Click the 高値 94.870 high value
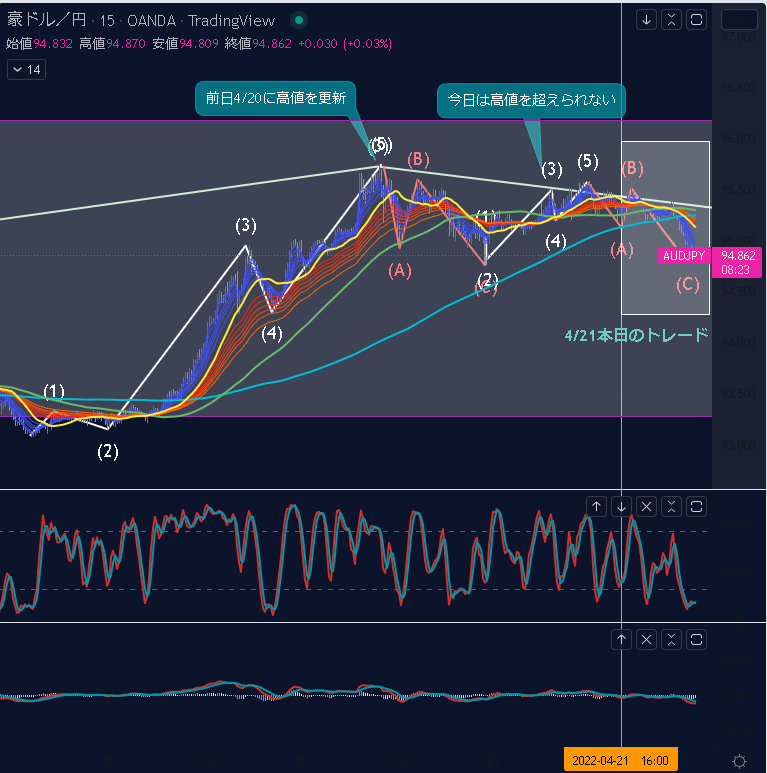Screen dimensions: 767x773 click(x=112, y=44)
